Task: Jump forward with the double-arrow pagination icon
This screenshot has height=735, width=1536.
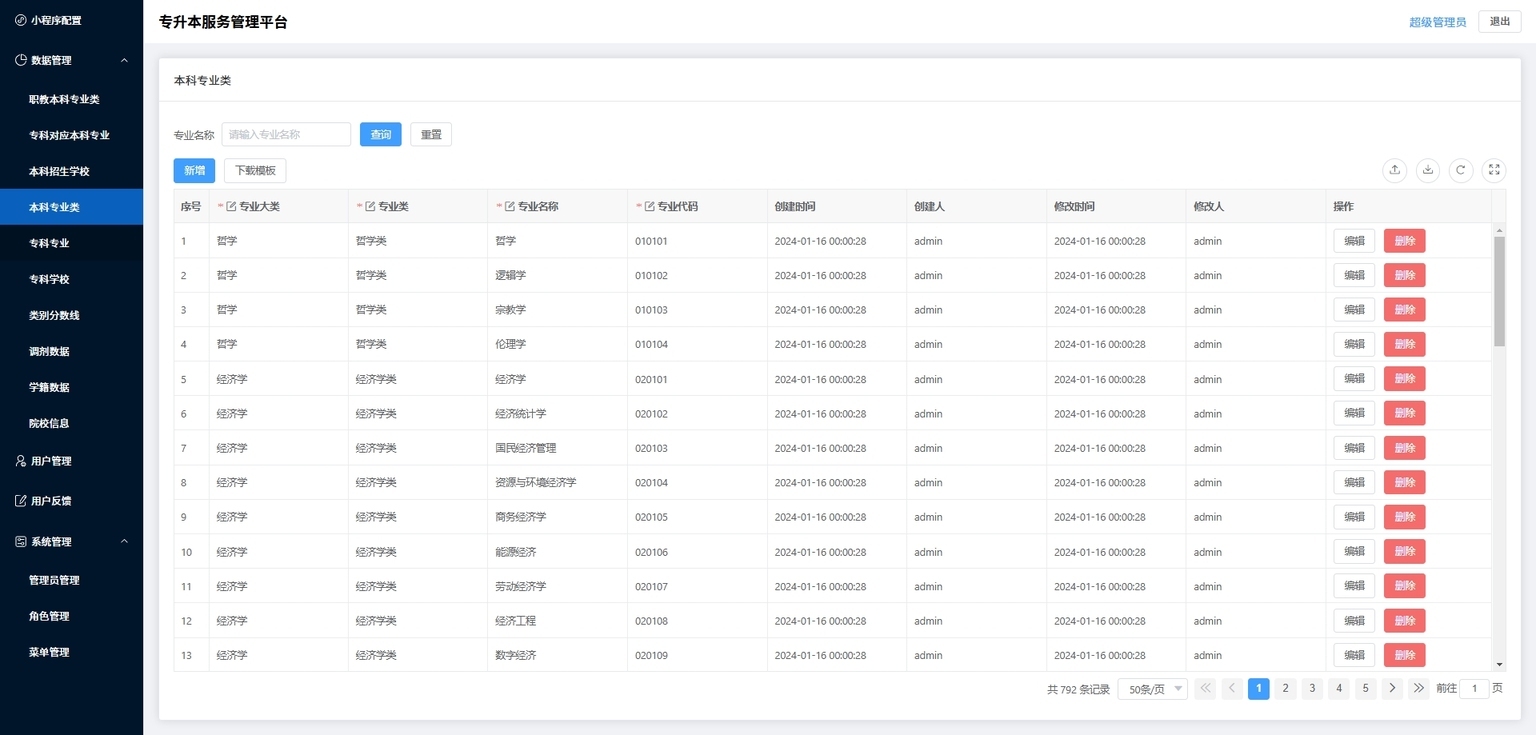Action: point(1418,688)
